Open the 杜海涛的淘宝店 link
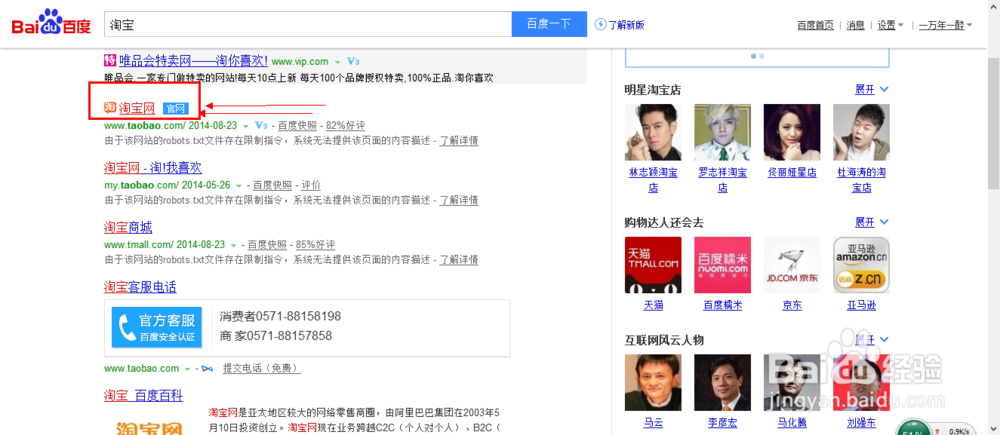Viewport: 1000px width, 435px height. (x=862, y=181)
